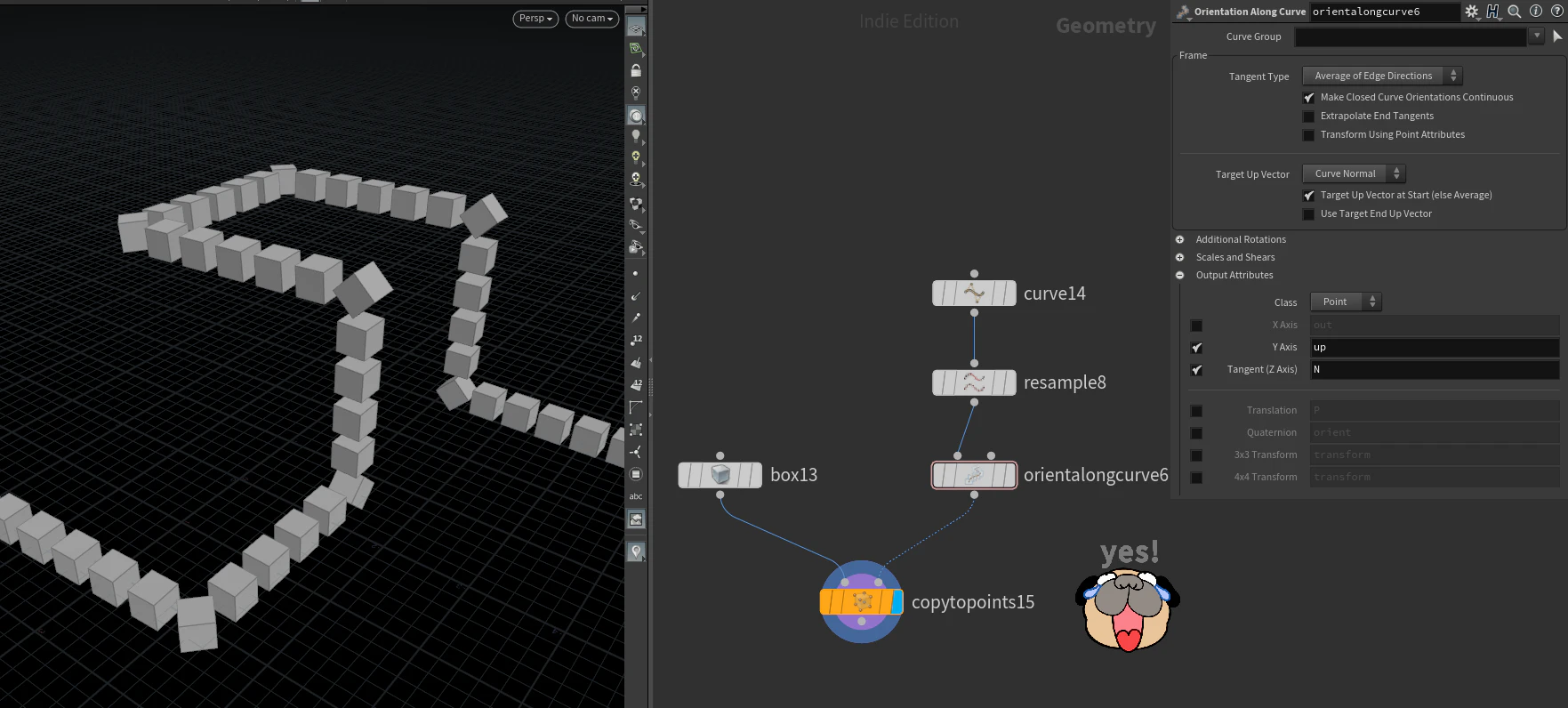The height and width of the screenshot is (708, 1568).
Task: Open the Target Up Vector dropdown
Action: (1354, 174)
